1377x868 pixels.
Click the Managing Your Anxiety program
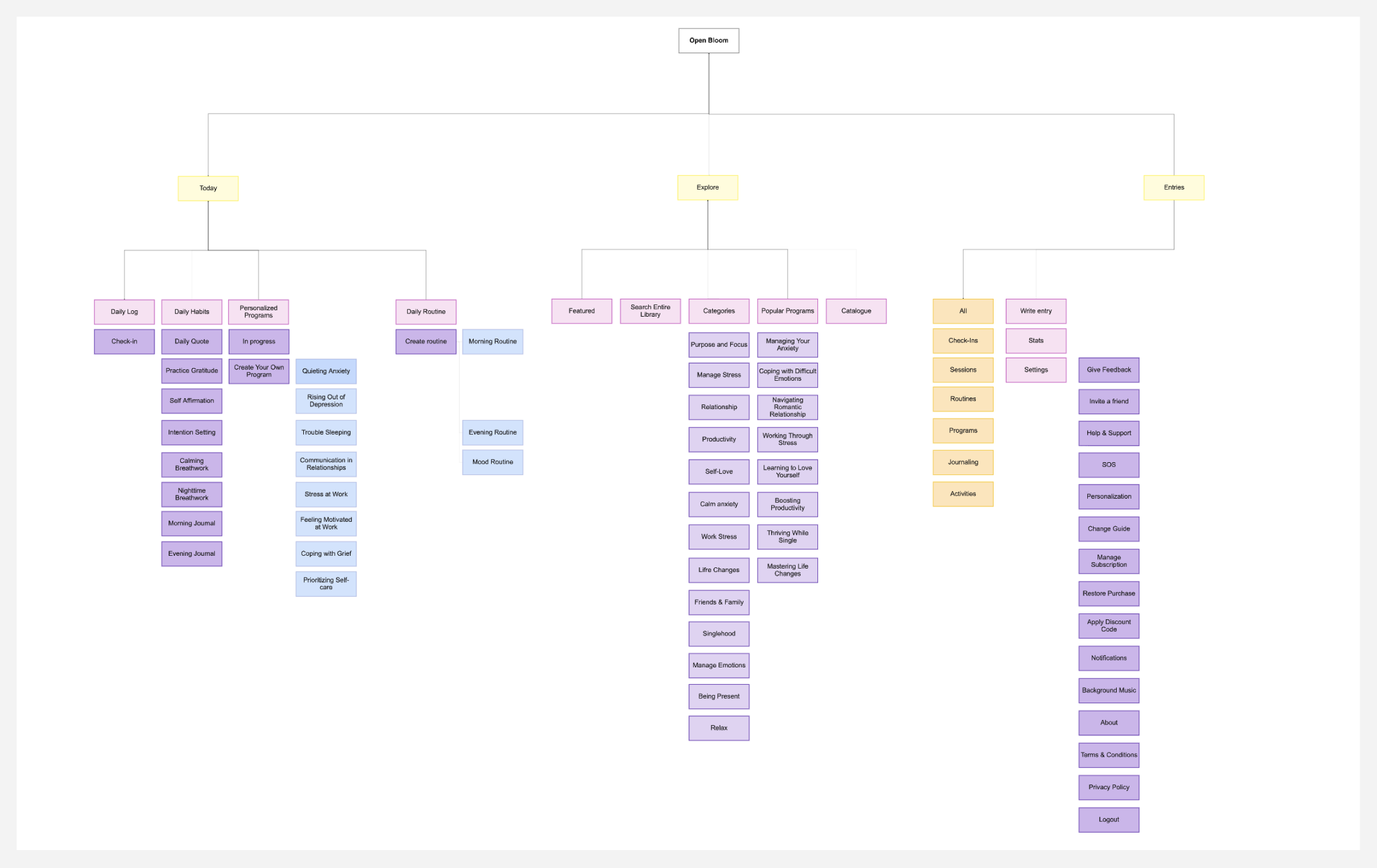pyautogui.click(x=787, y=345)
